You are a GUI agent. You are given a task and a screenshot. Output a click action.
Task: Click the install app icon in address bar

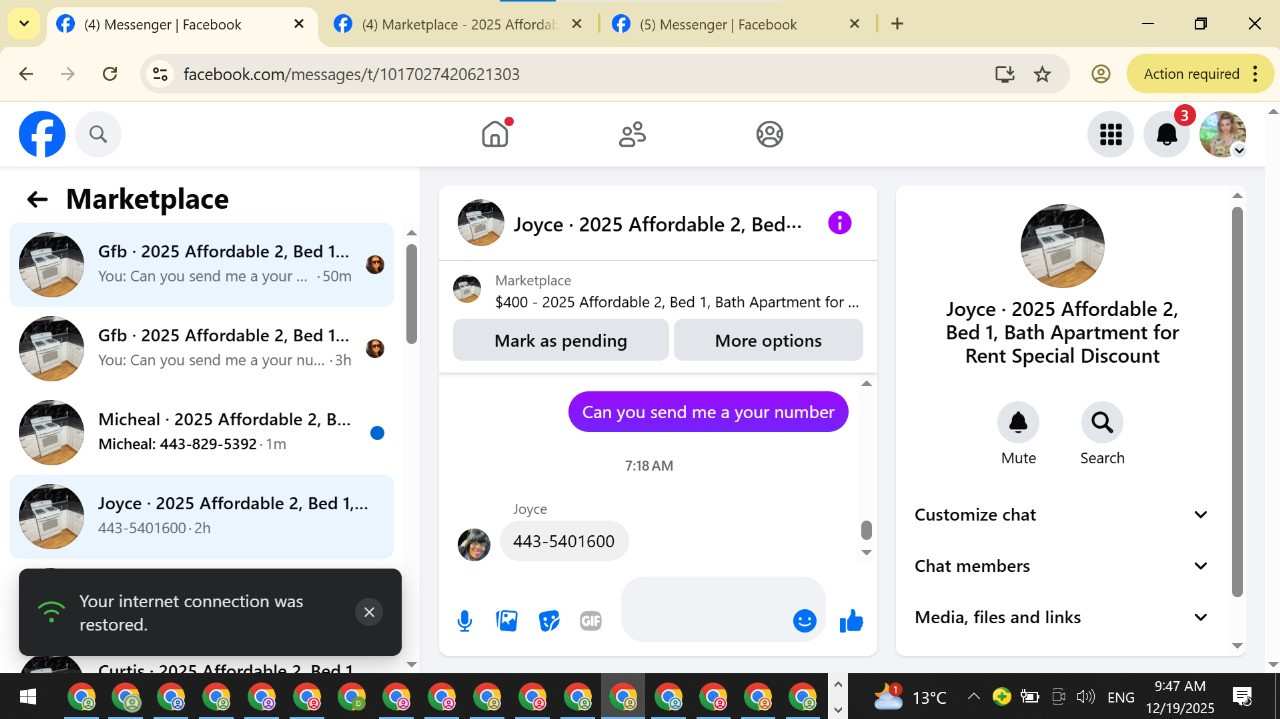[x=1004, y=74]
